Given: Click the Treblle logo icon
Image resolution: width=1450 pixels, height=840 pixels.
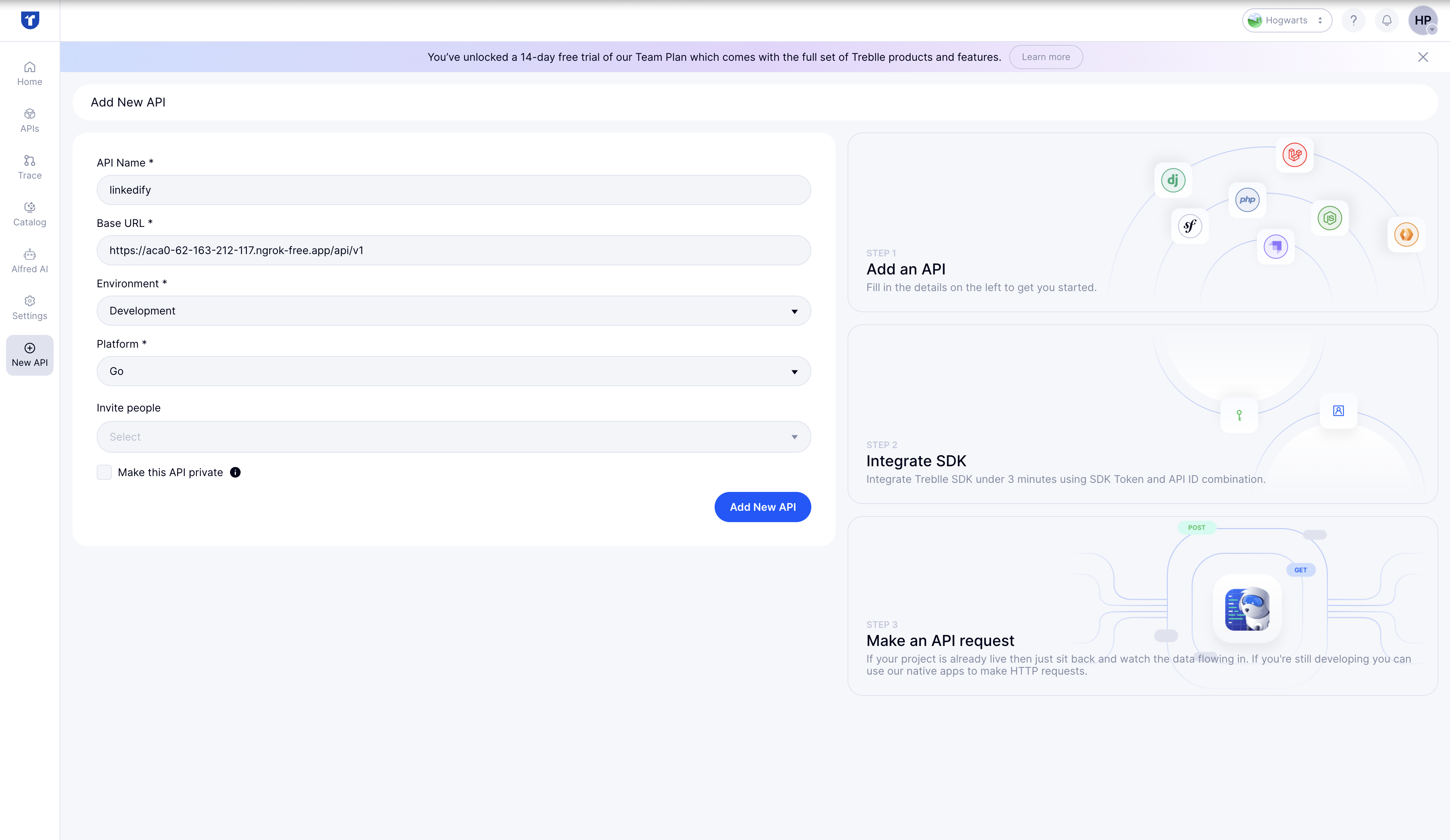Looking at the screenshot, I should pos(30,20).
